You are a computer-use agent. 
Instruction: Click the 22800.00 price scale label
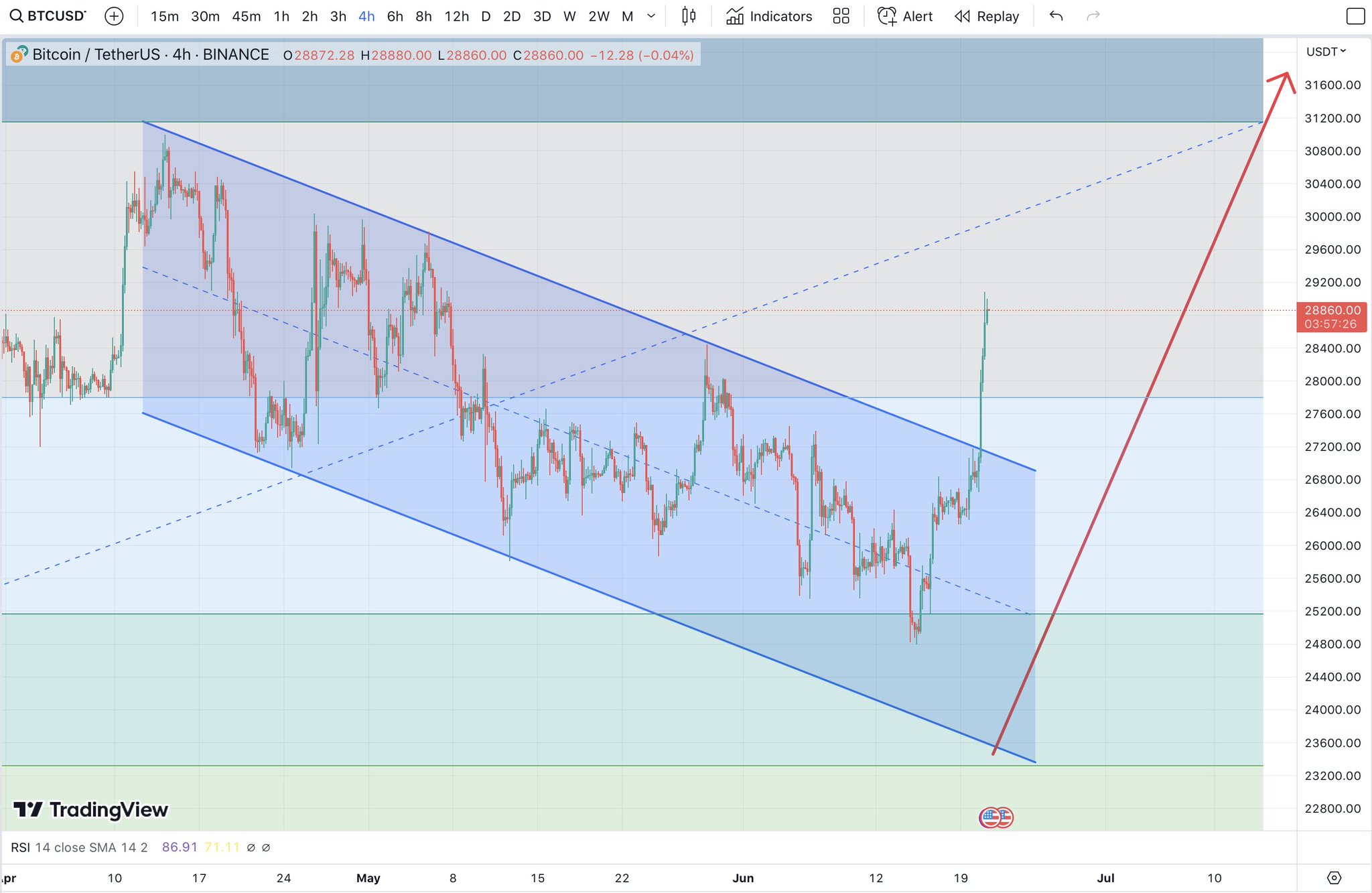(1332, 809)
